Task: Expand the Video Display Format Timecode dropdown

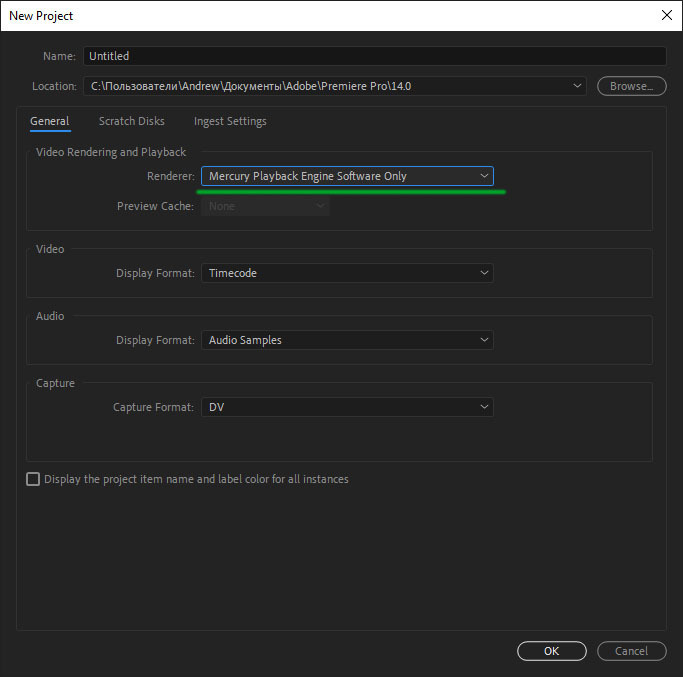Action: tap(347, 273)
